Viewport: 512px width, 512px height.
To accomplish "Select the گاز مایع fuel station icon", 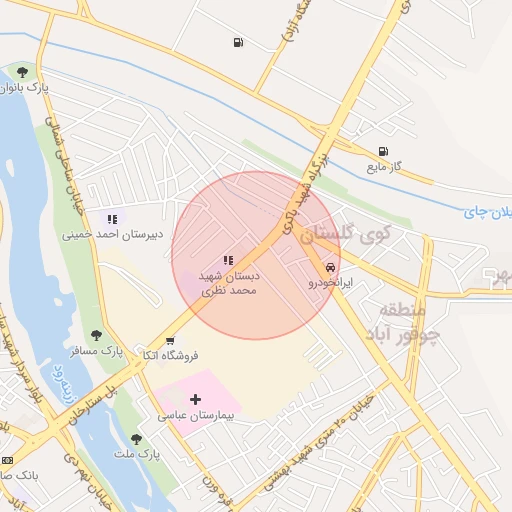I will point(383,151).
